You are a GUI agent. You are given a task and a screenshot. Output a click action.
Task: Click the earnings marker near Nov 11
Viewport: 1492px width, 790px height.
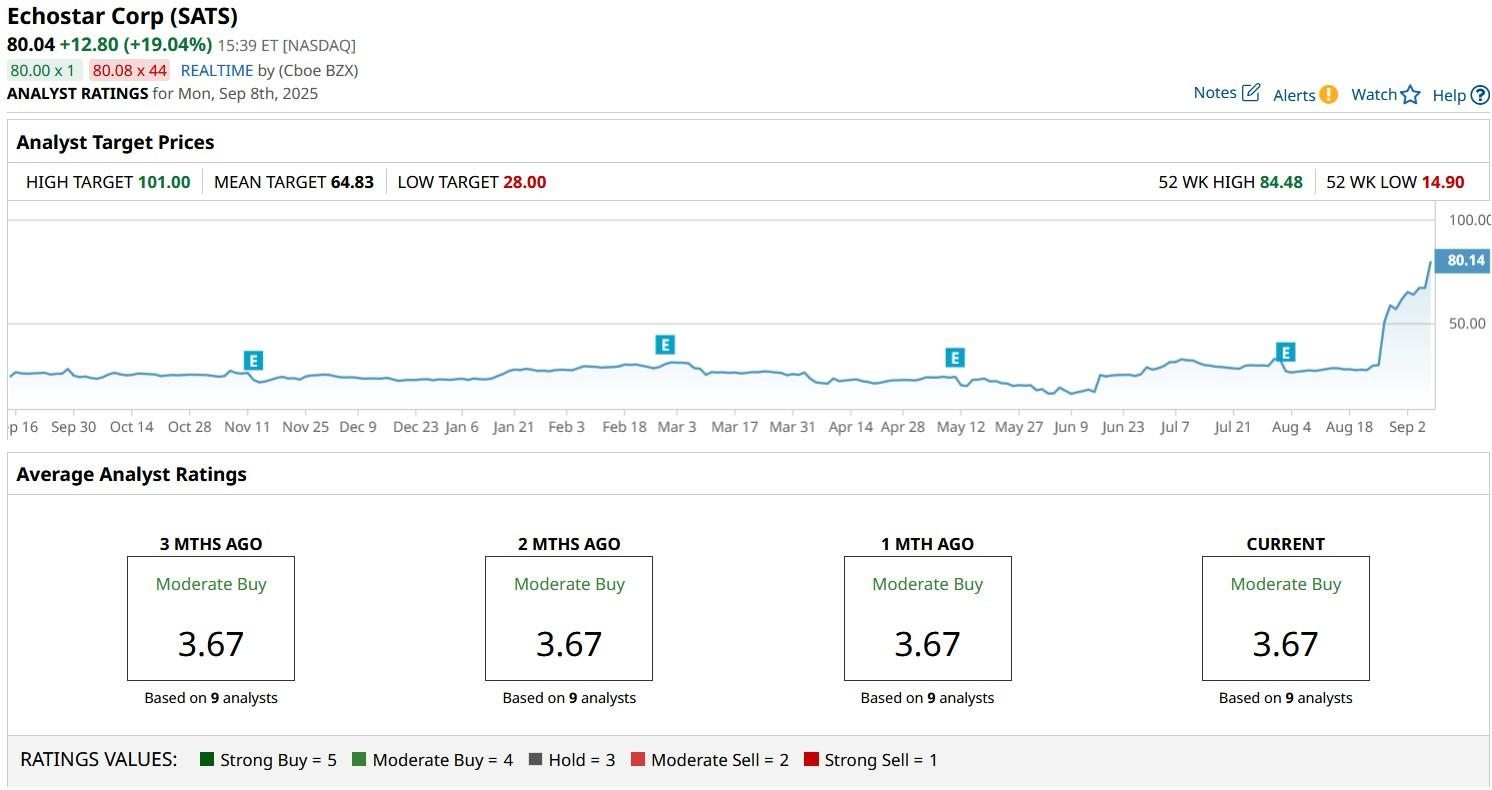click(x=253, y=361)
